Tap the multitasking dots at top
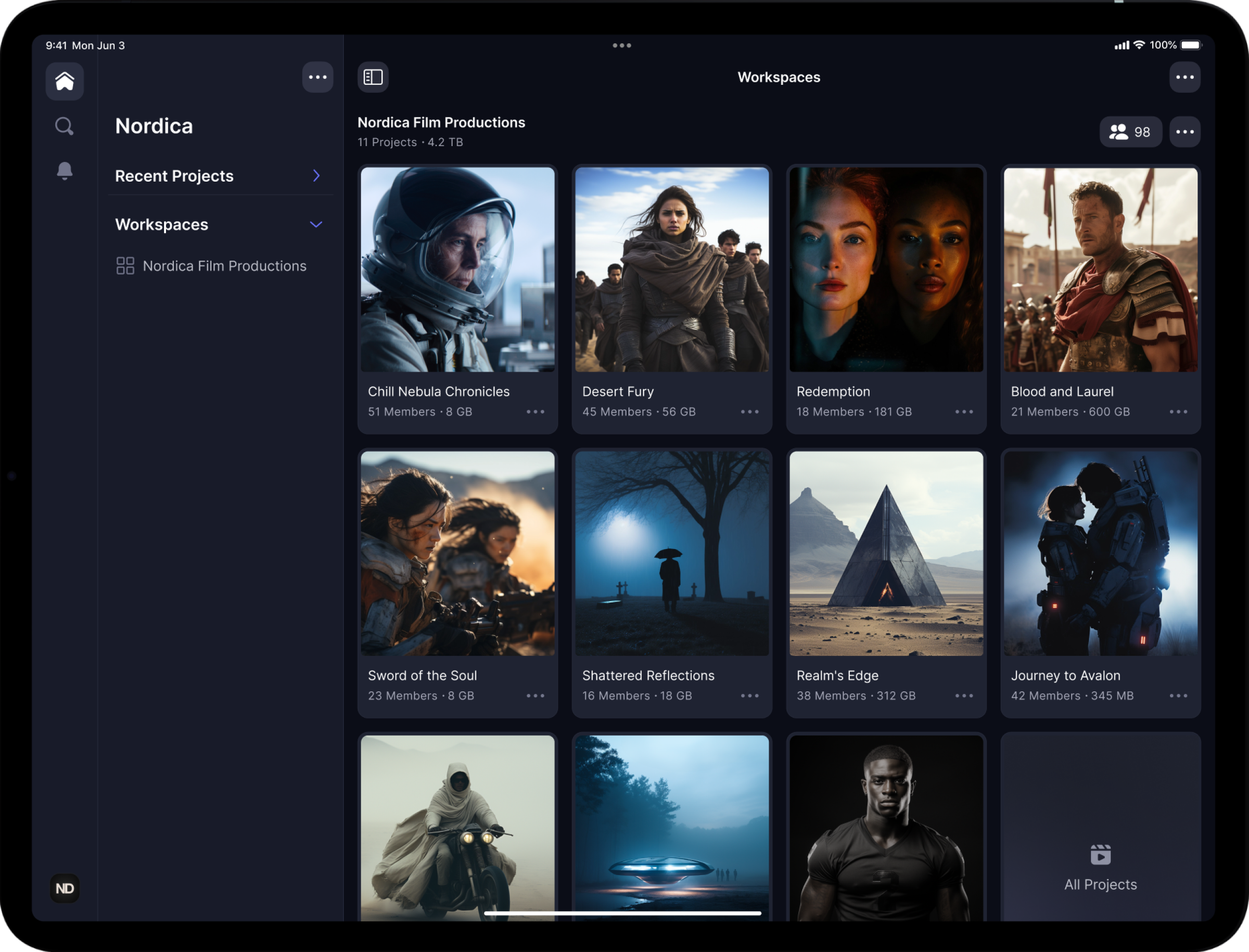The image size is (1249, 952). pos(622,45)
